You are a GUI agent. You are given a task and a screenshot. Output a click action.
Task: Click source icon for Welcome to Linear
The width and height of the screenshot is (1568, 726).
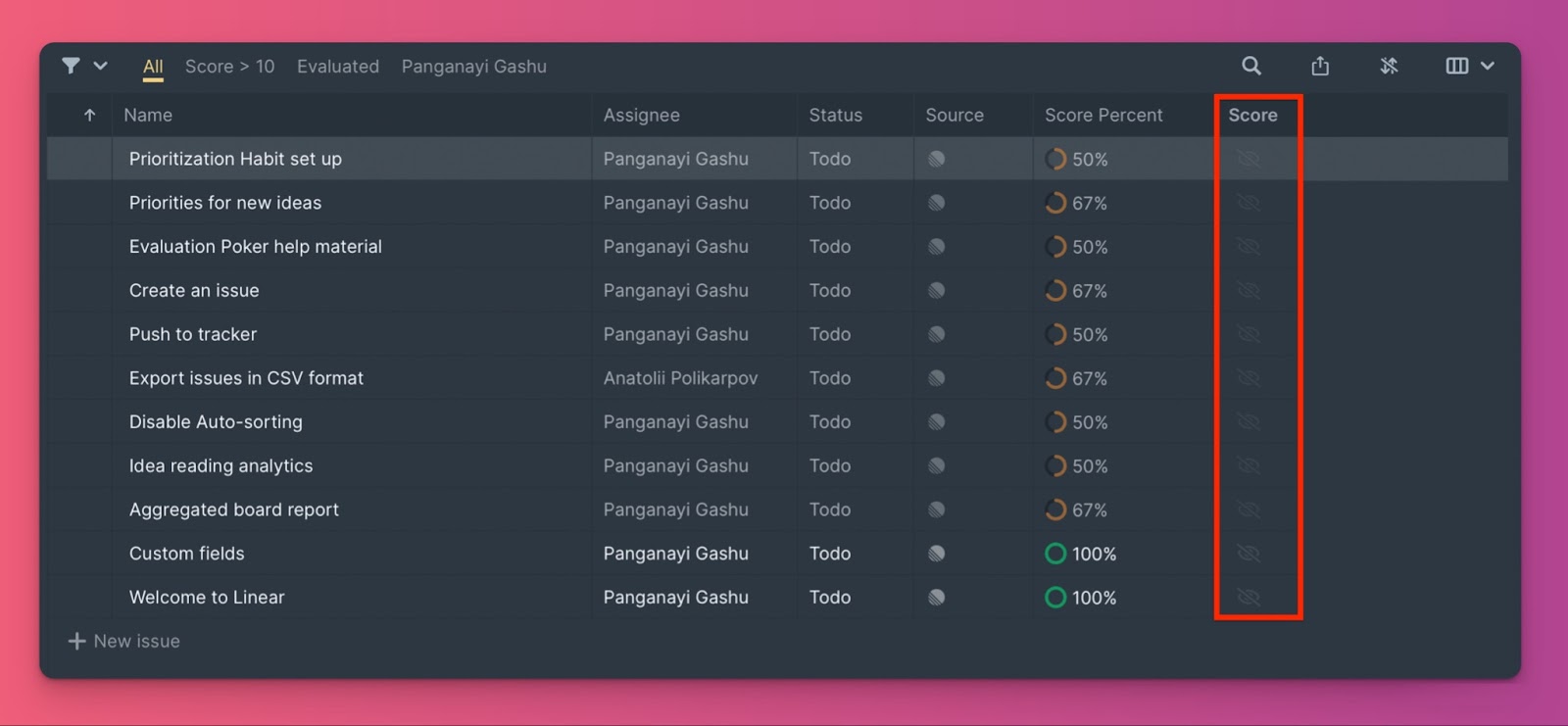pyautogui.click(x=936, y=598)
